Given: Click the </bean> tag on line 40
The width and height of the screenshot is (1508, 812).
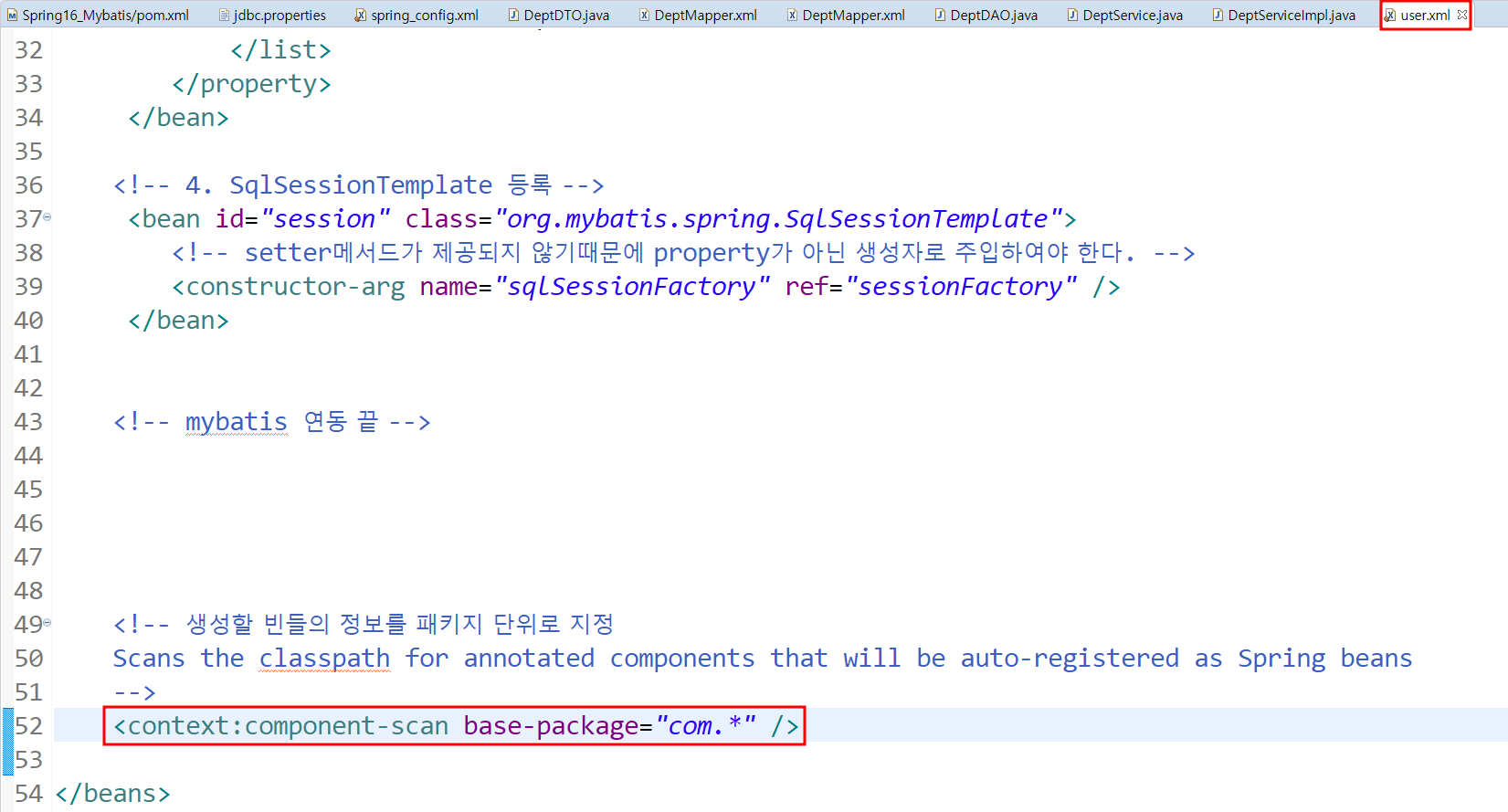Looking at the screenshot, I should point(178,321).
